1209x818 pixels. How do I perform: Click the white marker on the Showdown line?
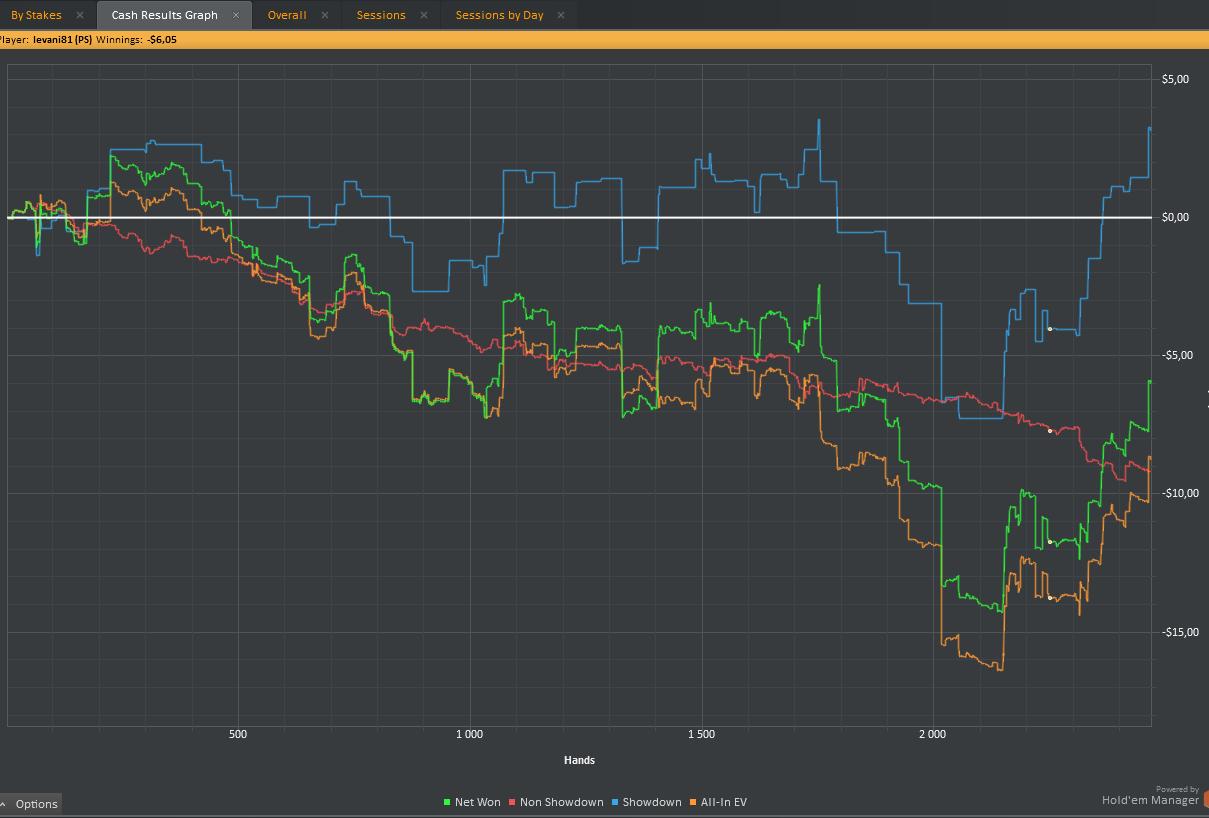1050,328
